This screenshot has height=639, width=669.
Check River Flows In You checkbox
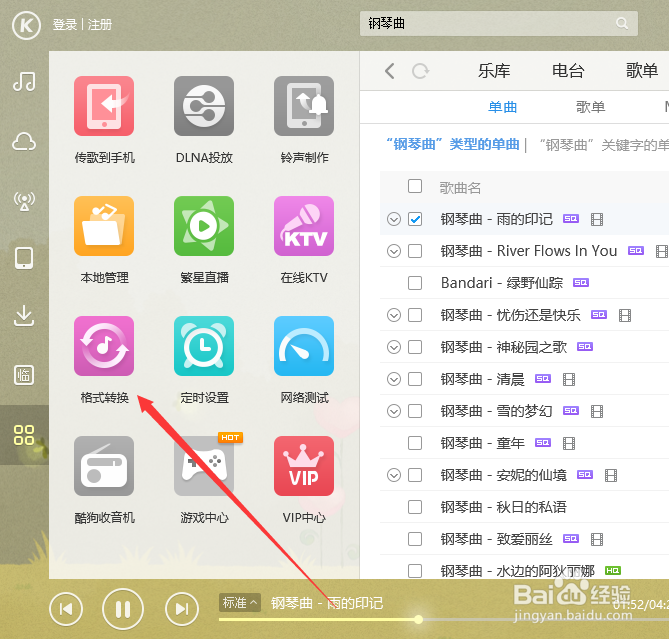[x=415, y=251]
